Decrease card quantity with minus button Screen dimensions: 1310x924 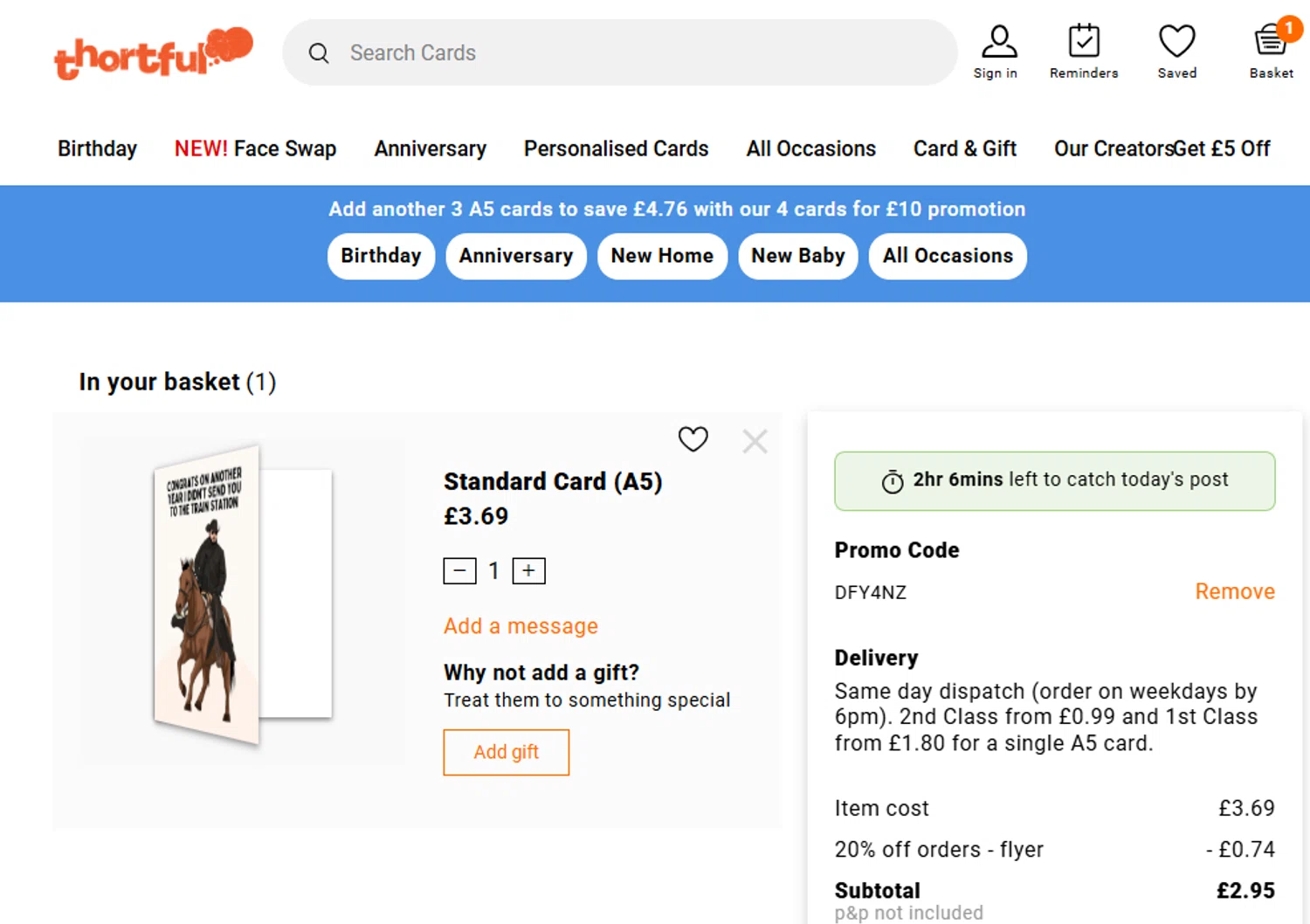(459, 571)
